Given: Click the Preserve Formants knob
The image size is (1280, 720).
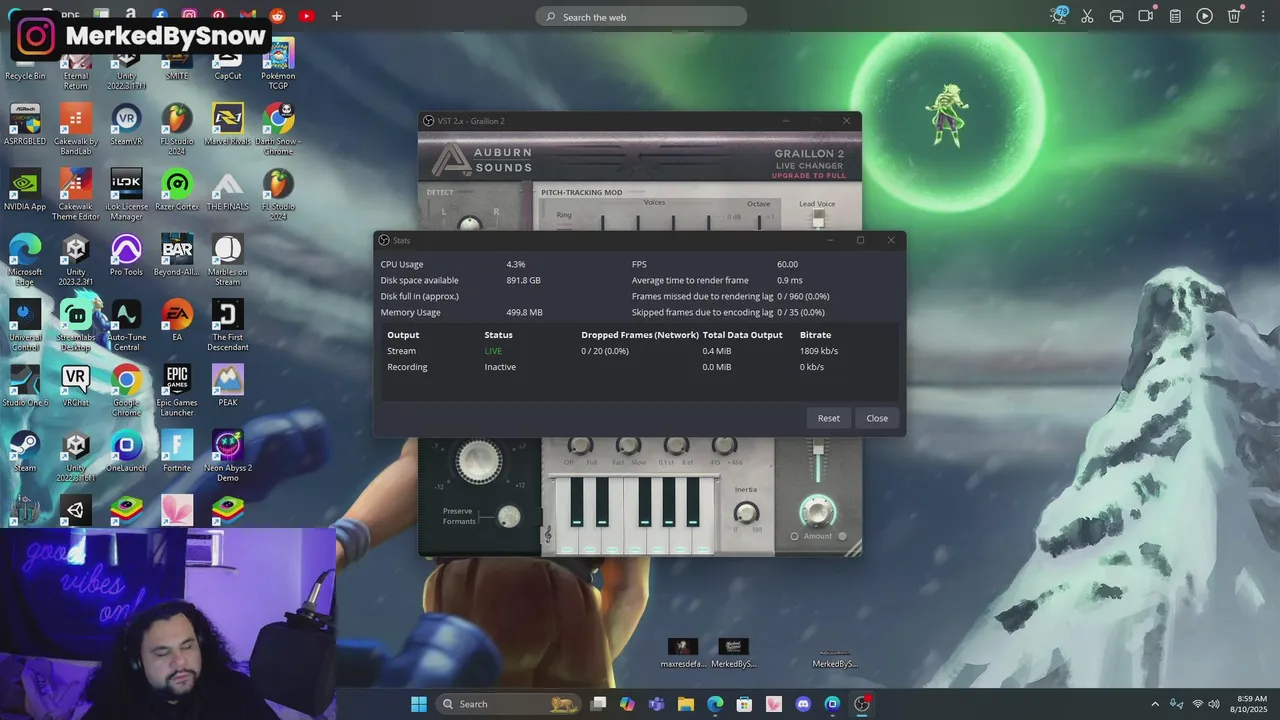Looking at the screenshot, I should click(x=509, y=516).
